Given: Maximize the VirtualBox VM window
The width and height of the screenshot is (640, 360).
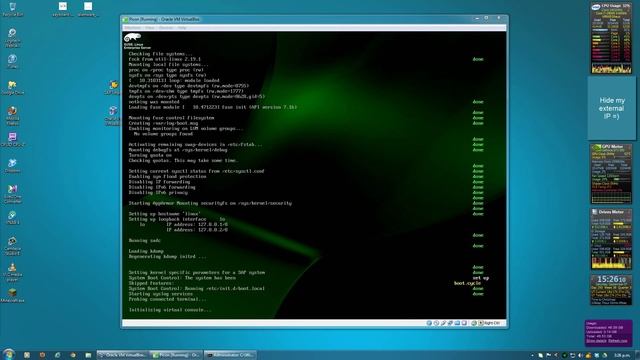Looking at the screenshot, I should (486, 19).
